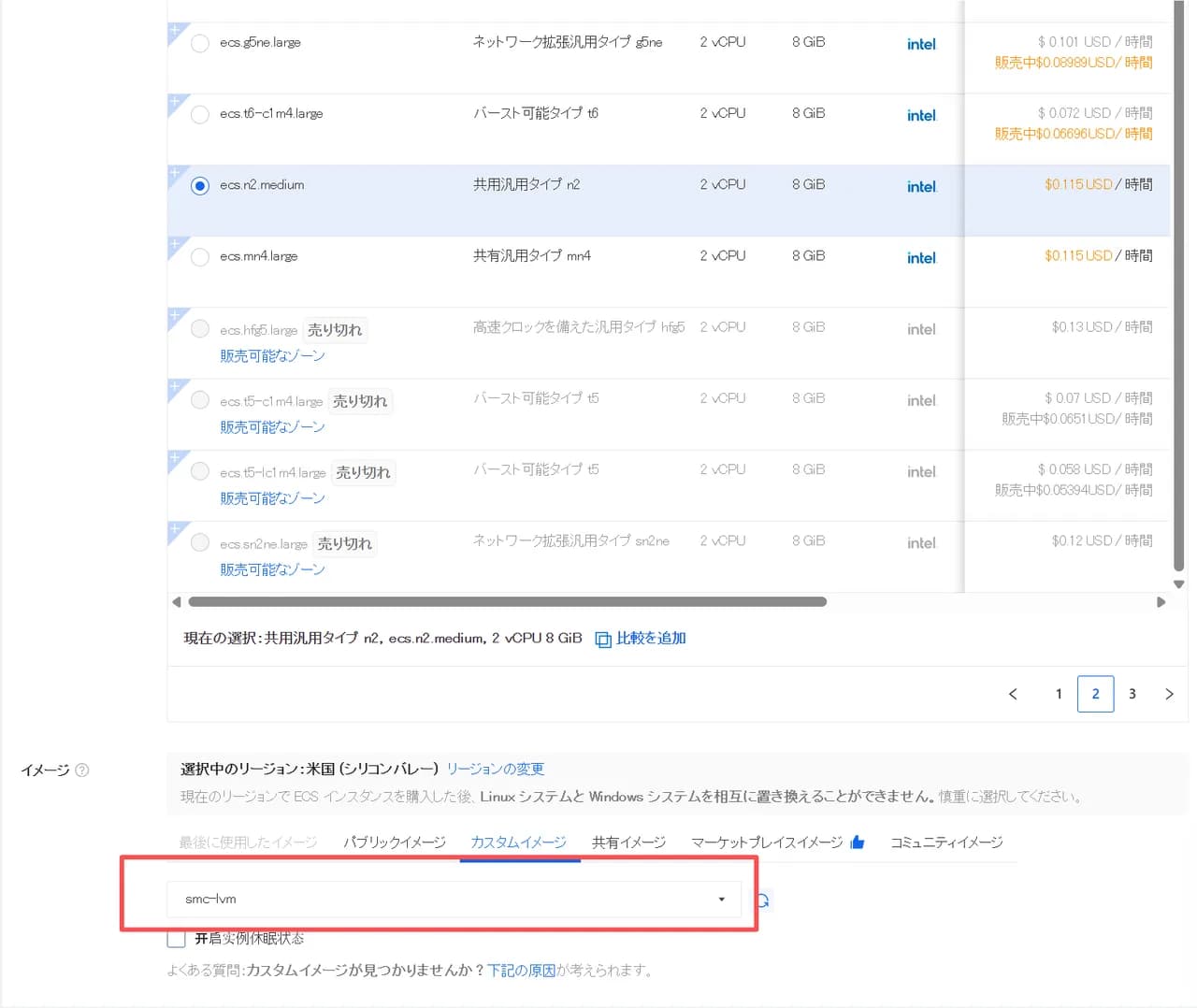The image size is (1197, 1008).
Task: Open 販売可能なゾーン under ecs.hfg5.large
Action: [x=272, y=356]
